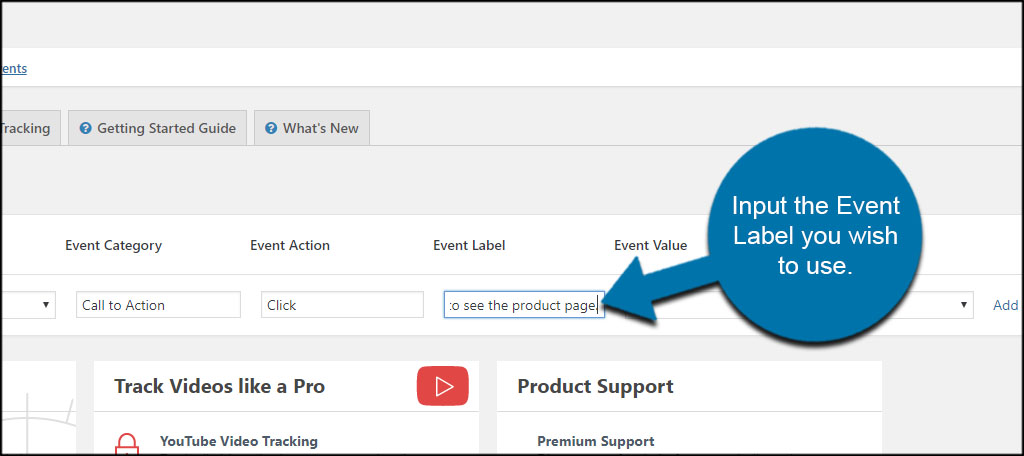Click the red YouTube play icon
Screen dimensions: 1024x456
click(443, 386)
